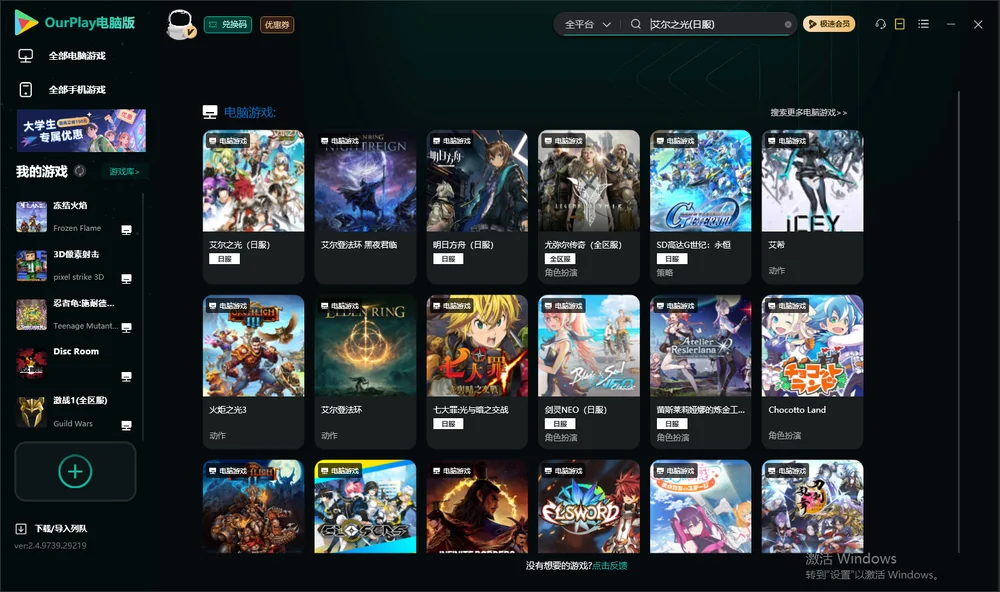Open customer service headset icon
The image size is (1000, 592).
[x=880, y=24]
